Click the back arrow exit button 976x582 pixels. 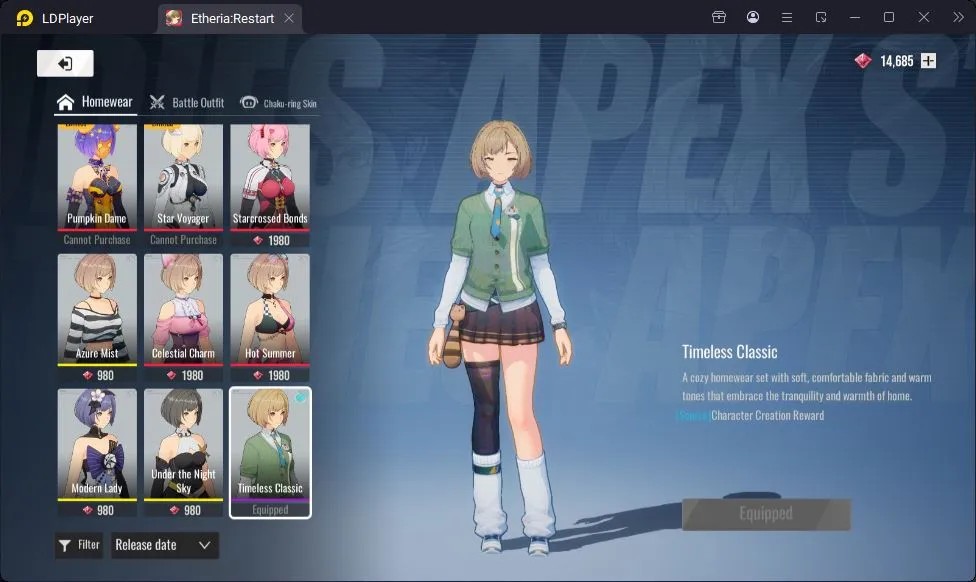coord(65,63)
